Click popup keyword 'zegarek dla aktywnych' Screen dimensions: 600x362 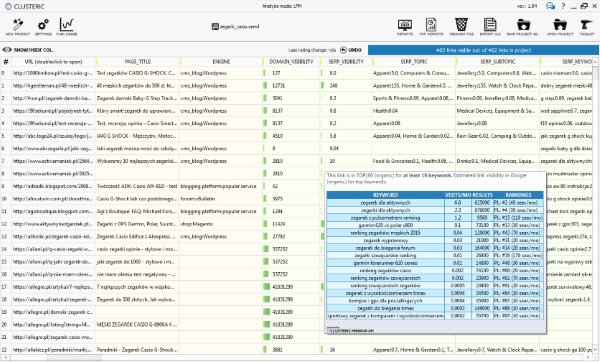click(385, 203)
